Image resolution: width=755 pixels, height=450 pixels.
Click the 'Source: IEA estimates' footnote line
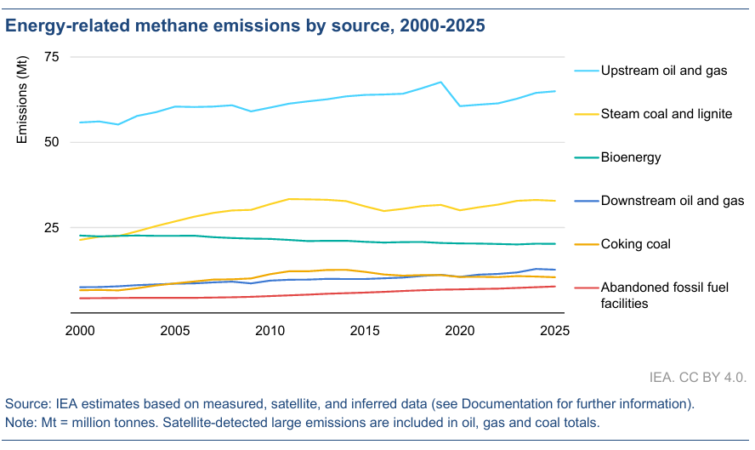click(350, 403)
